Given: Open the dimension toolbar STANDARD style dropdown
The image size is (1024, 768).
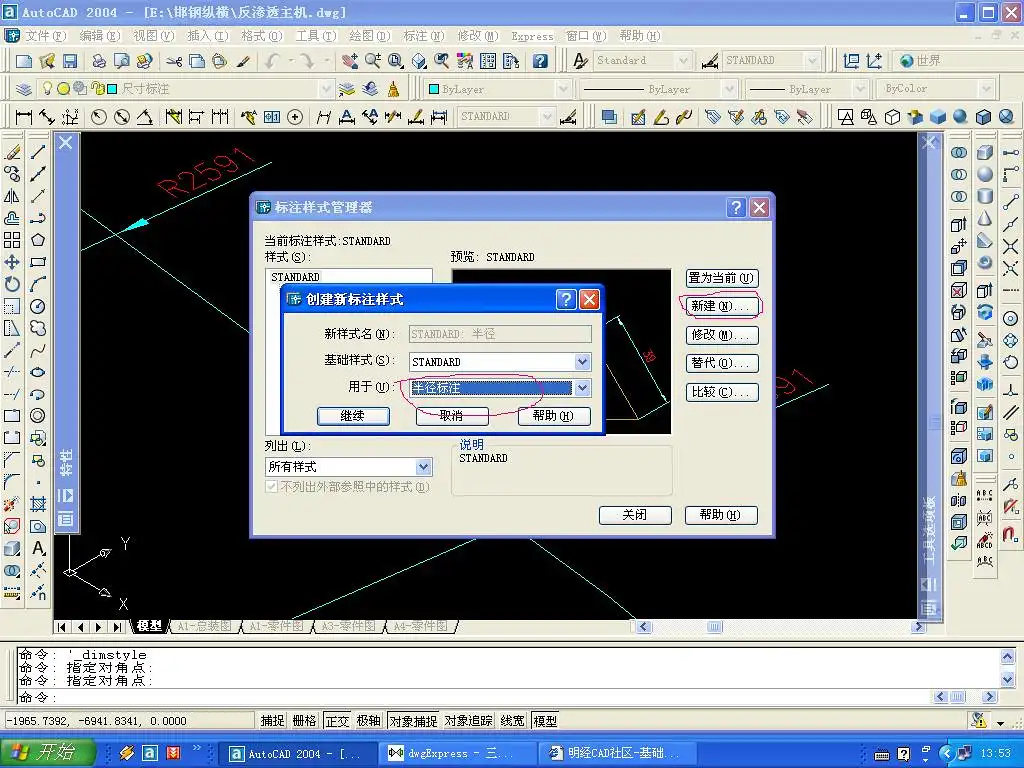Looking at the screenshot, I should 547,118.
